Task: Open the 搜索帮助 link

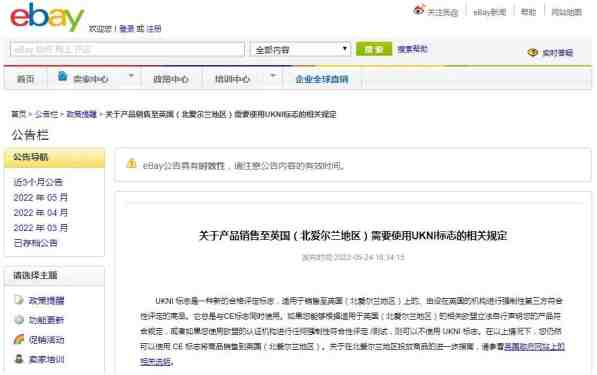Action: 412,49
